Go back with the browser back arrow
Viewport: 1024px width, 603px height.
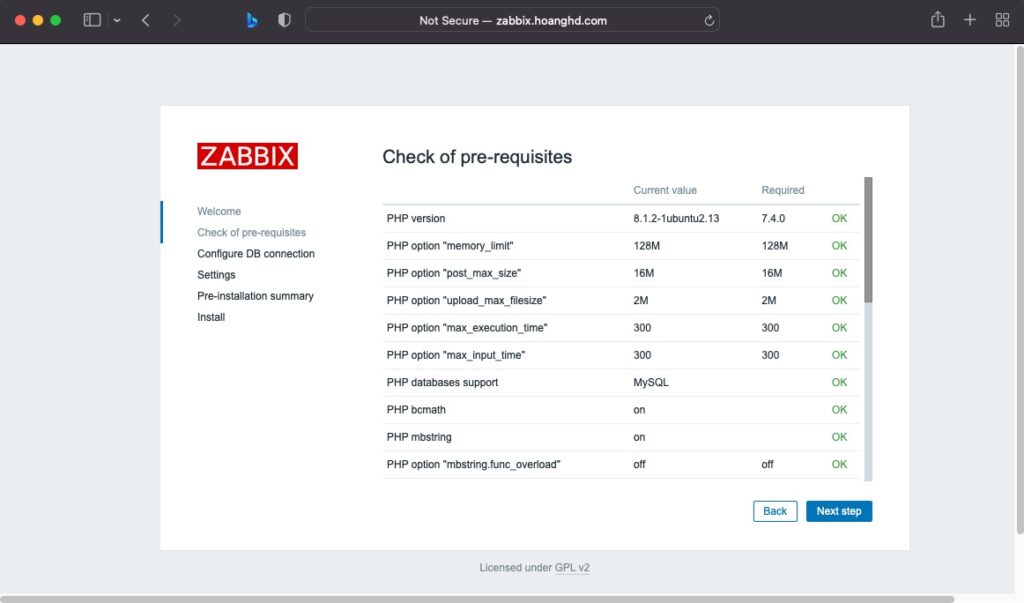(x=146, y=20)
